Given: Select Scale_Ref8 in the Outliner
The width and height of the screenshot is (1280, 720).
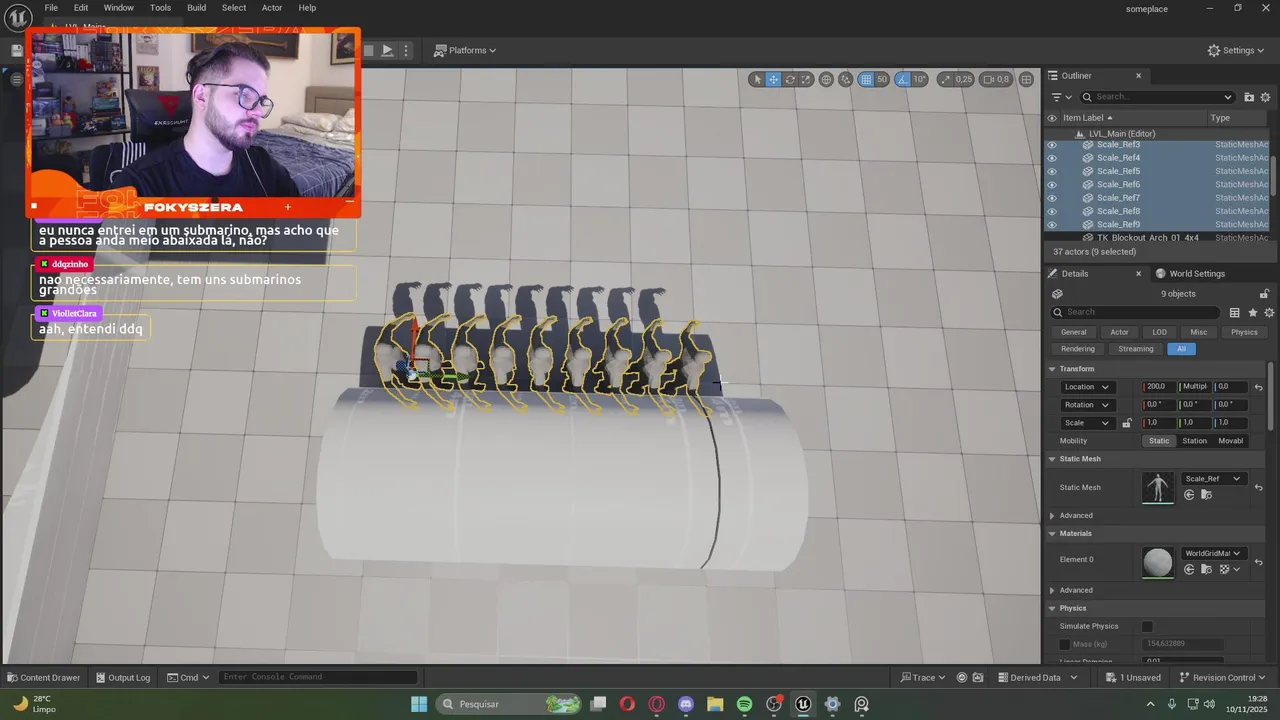Looking at the screenshot, I should (x=1118, y=211).
